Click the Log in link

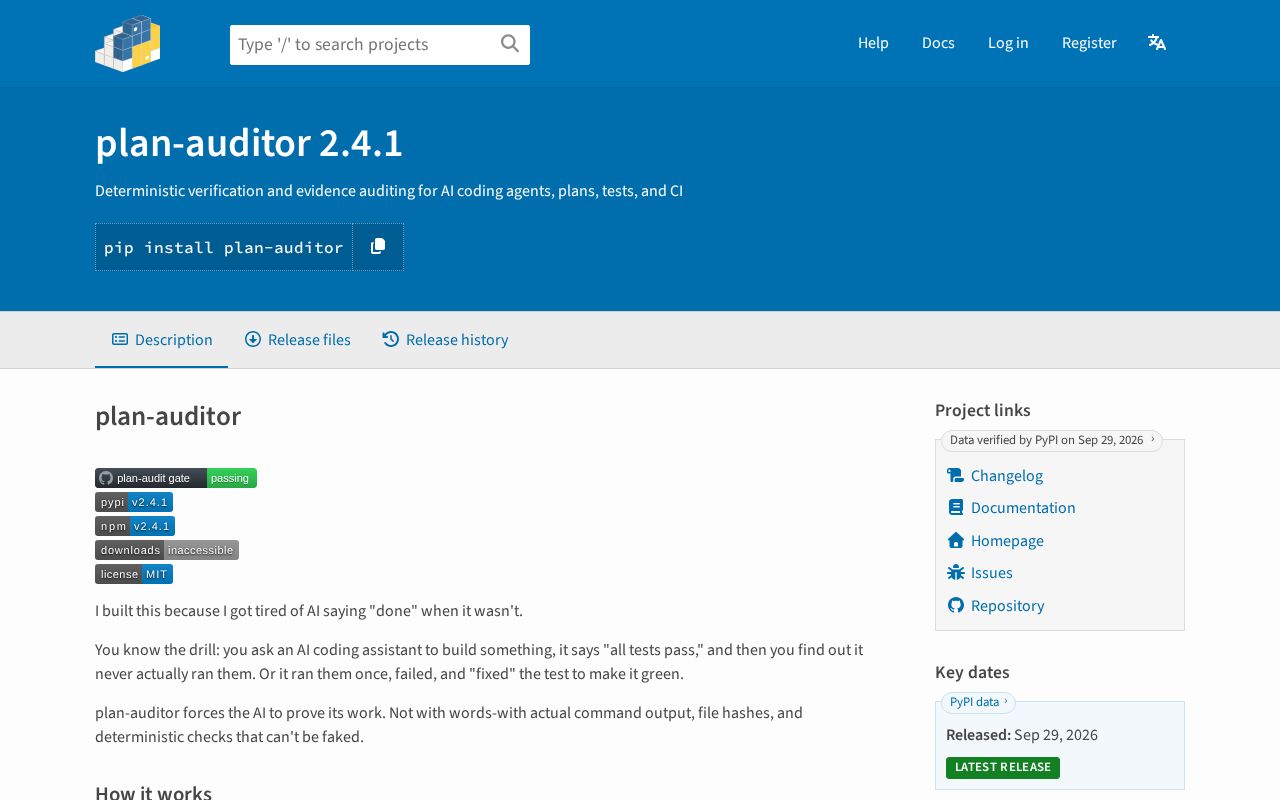coord(1008,43)
